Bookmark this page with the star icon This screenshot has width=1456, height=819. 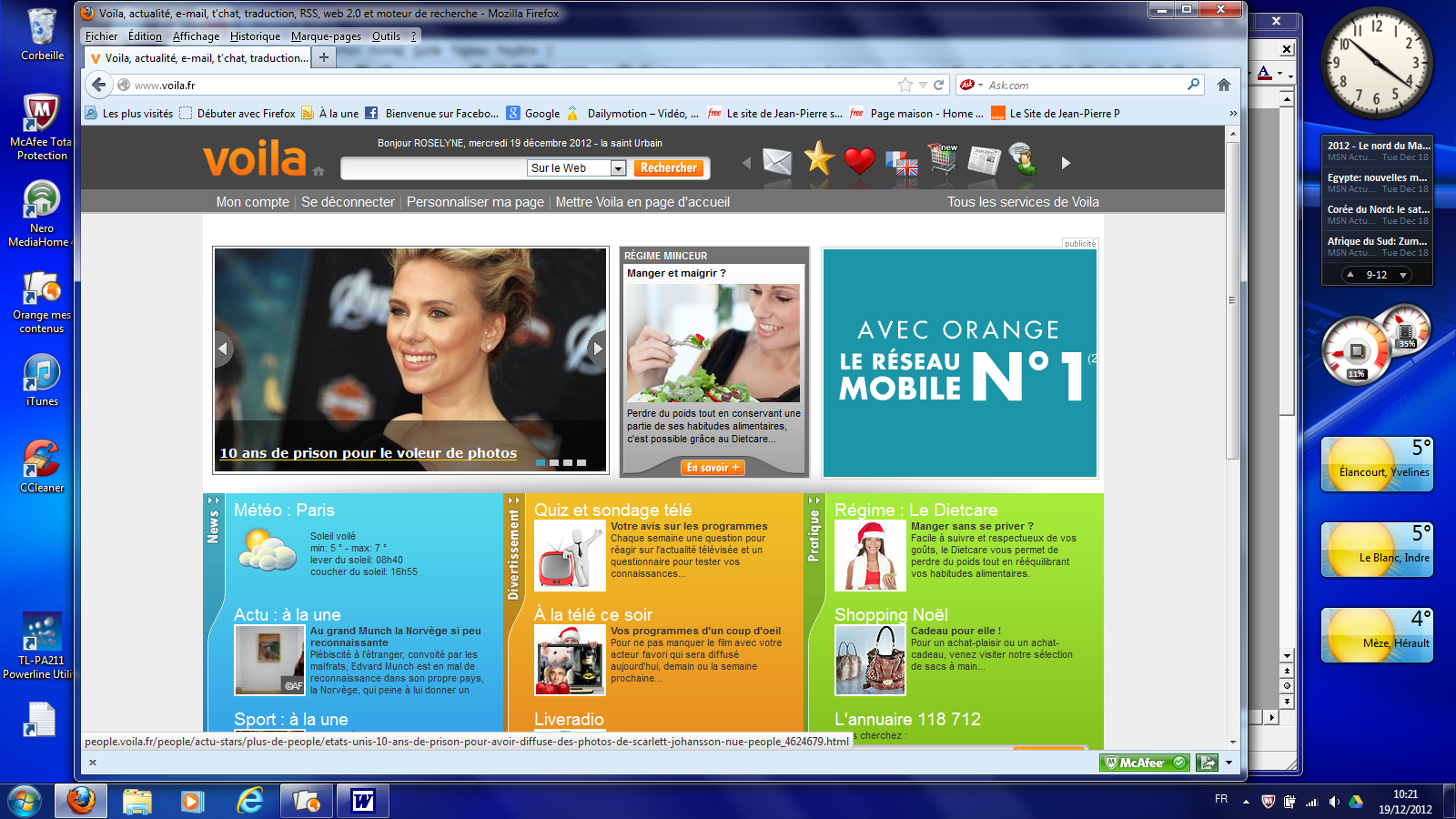(905, 85)
